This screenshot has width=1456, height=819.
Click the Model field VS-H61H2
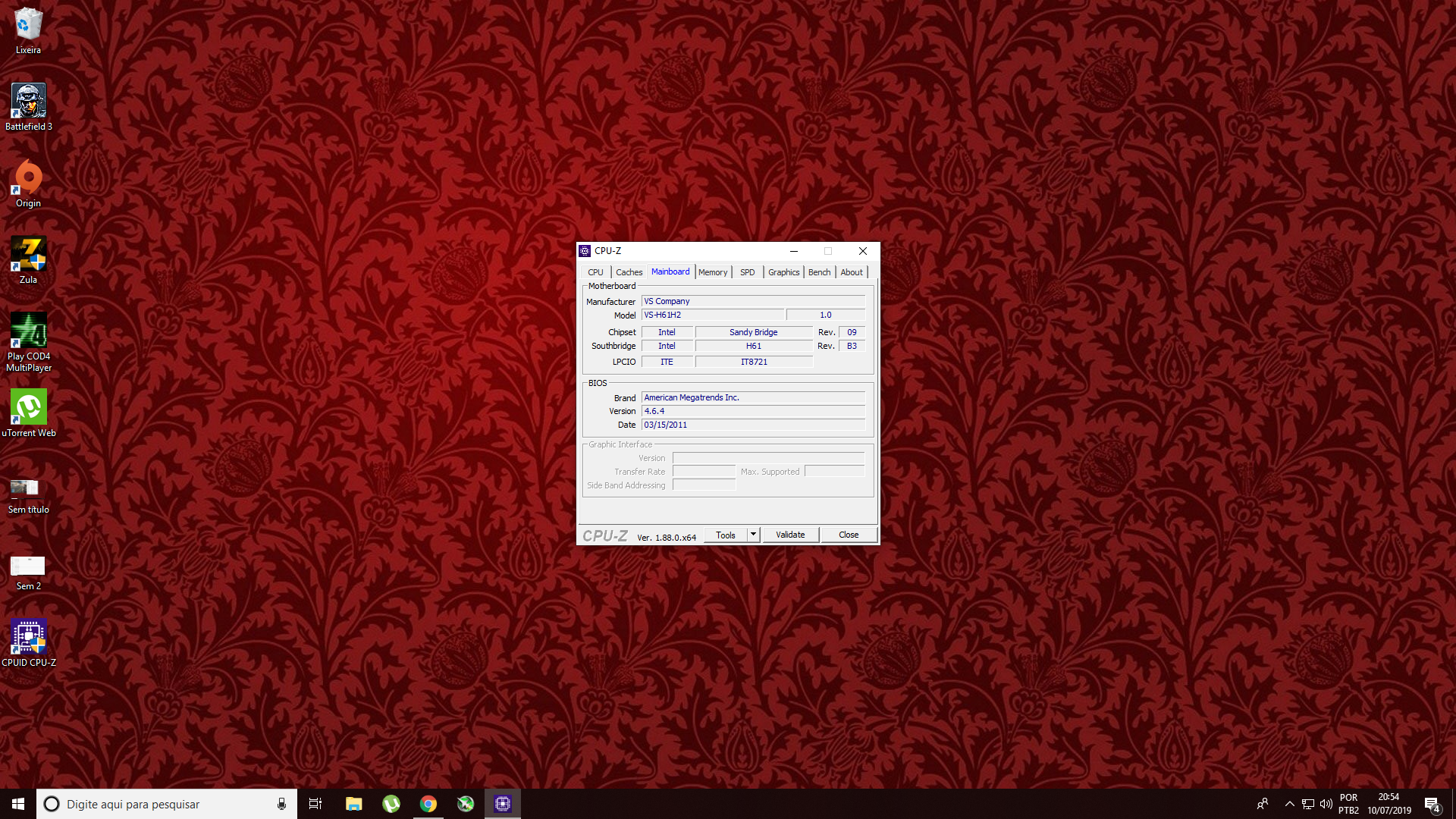713,315
